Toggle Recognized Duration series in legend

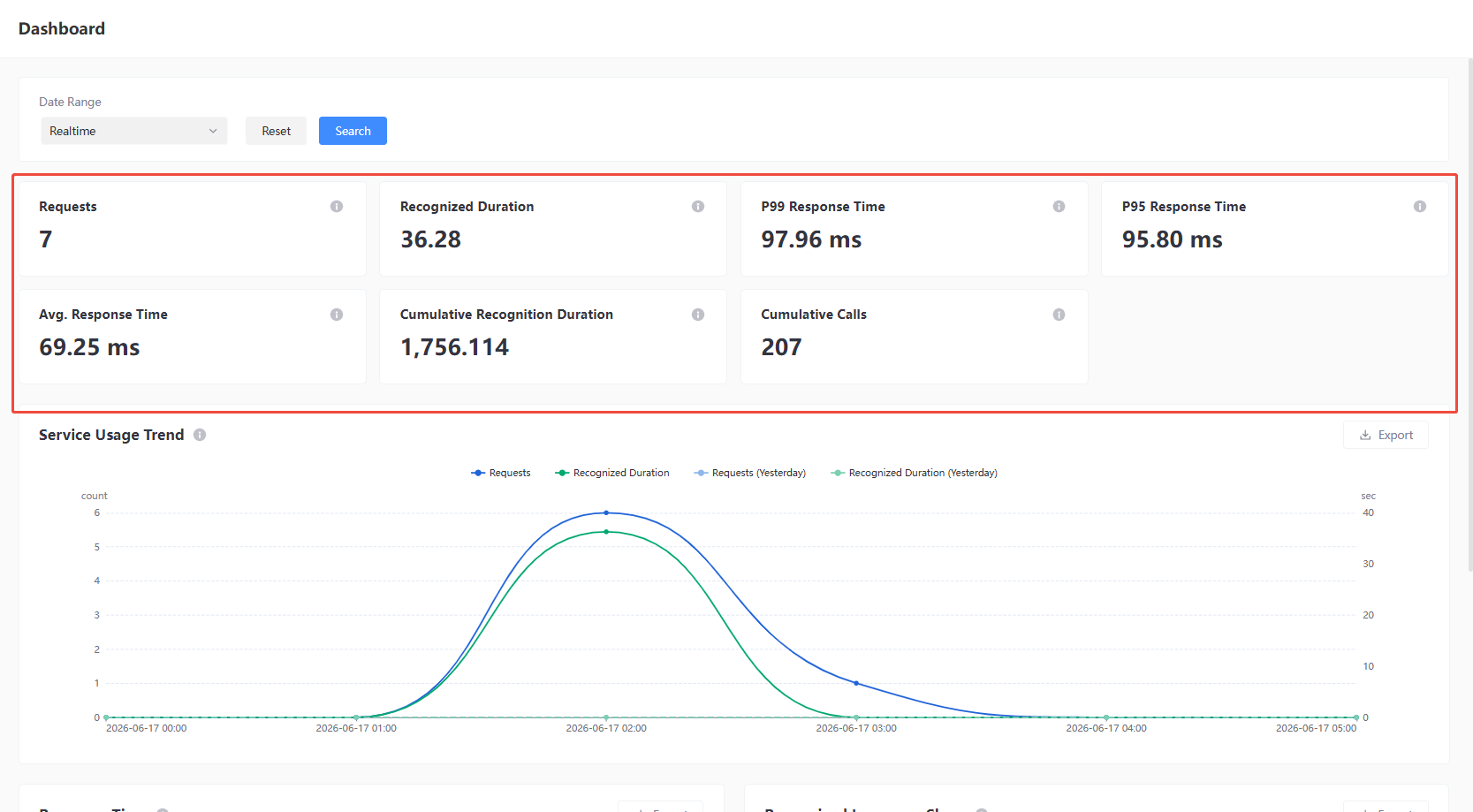[612, 473]
